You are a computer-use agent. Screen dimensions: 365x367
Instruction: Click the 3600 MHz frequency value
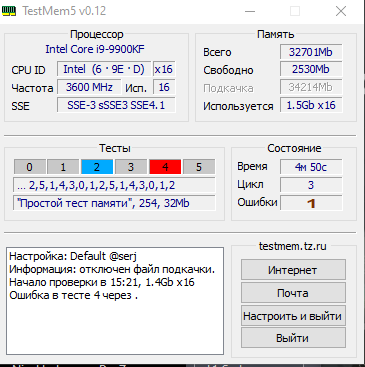click(x=89, y=87)
